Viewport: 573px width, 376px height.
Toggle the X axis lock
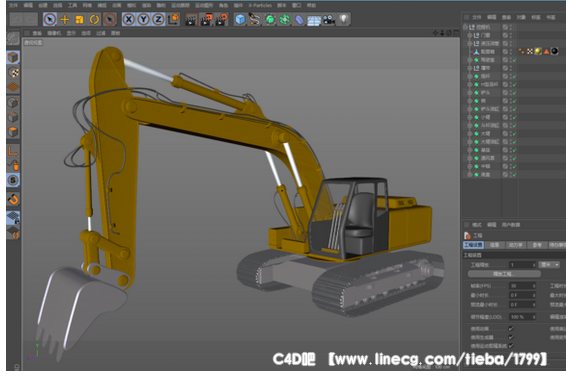(129, 19)
